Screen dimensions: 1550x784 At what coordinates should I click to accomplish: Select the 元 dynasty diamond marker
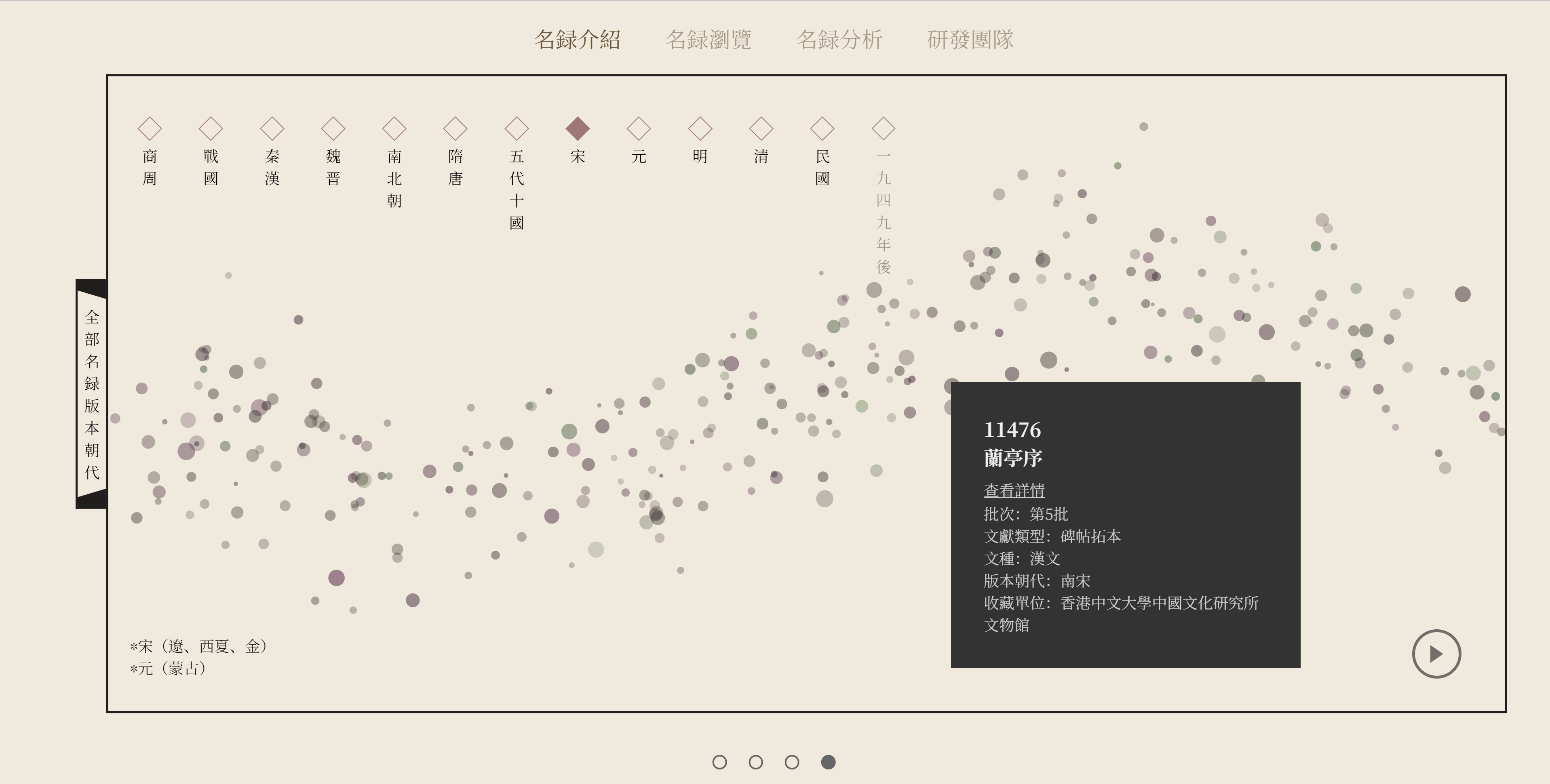[x=639, y=128]
